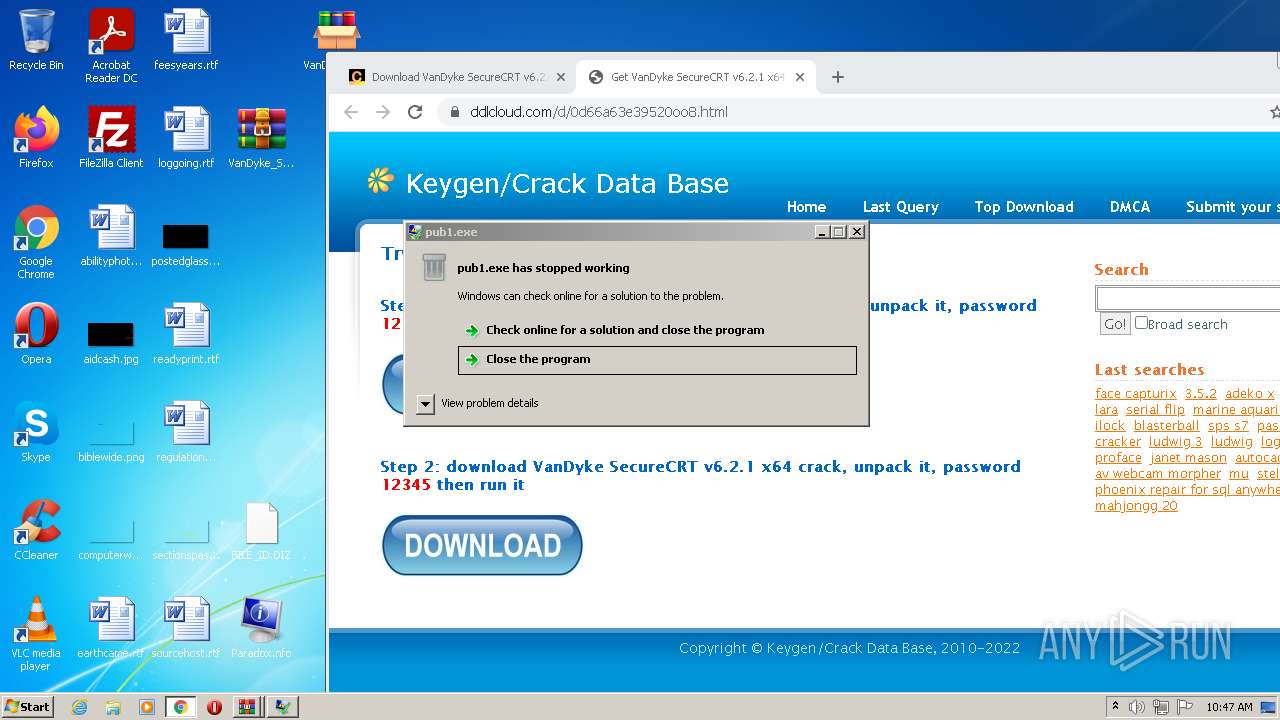Select the FILE_ID.DIZ file icon

pyautogui.click(x=261, y=530)
